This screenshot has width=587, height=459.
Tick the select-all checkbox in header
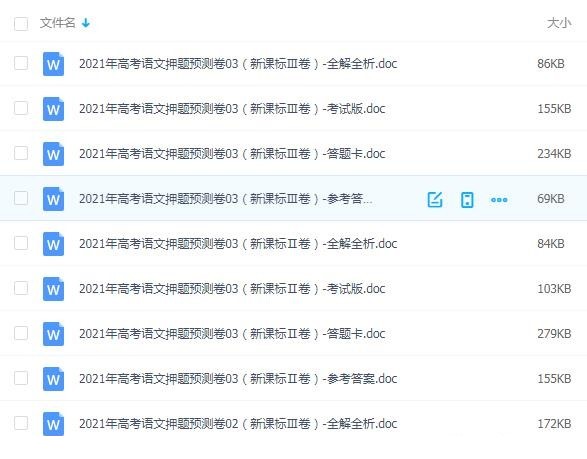click(x=21, y=24)
